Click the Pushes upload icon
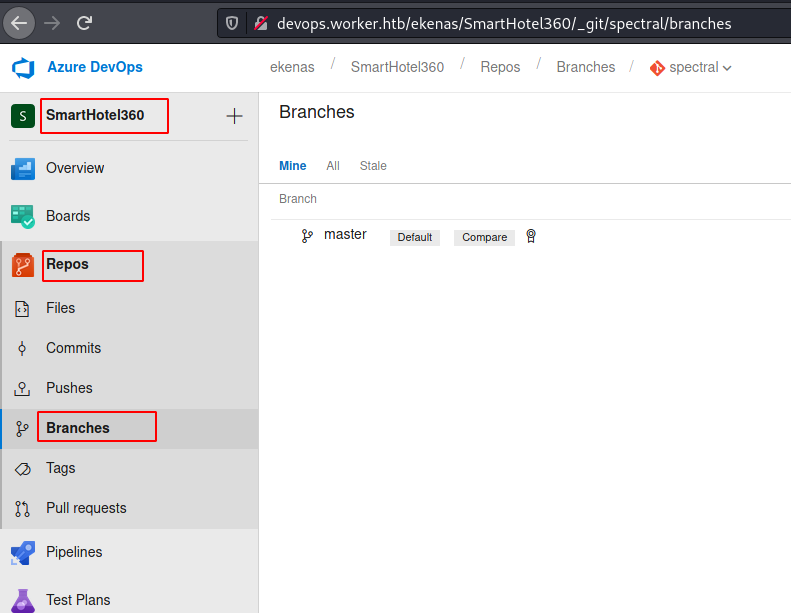This screenshot has height=613, width=791. pos(22,388)
